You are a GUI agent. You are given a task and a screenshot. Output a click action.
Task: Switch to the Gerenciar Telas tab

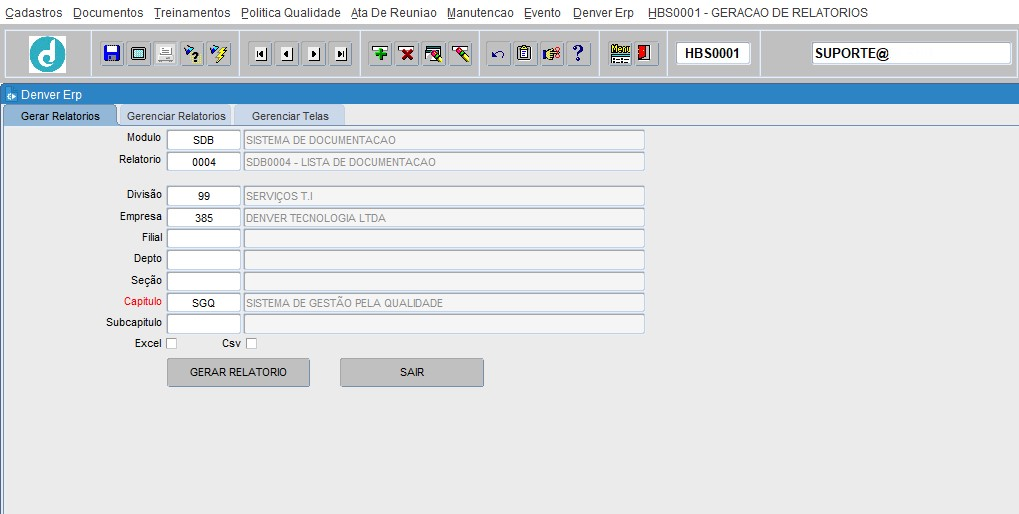290,116
